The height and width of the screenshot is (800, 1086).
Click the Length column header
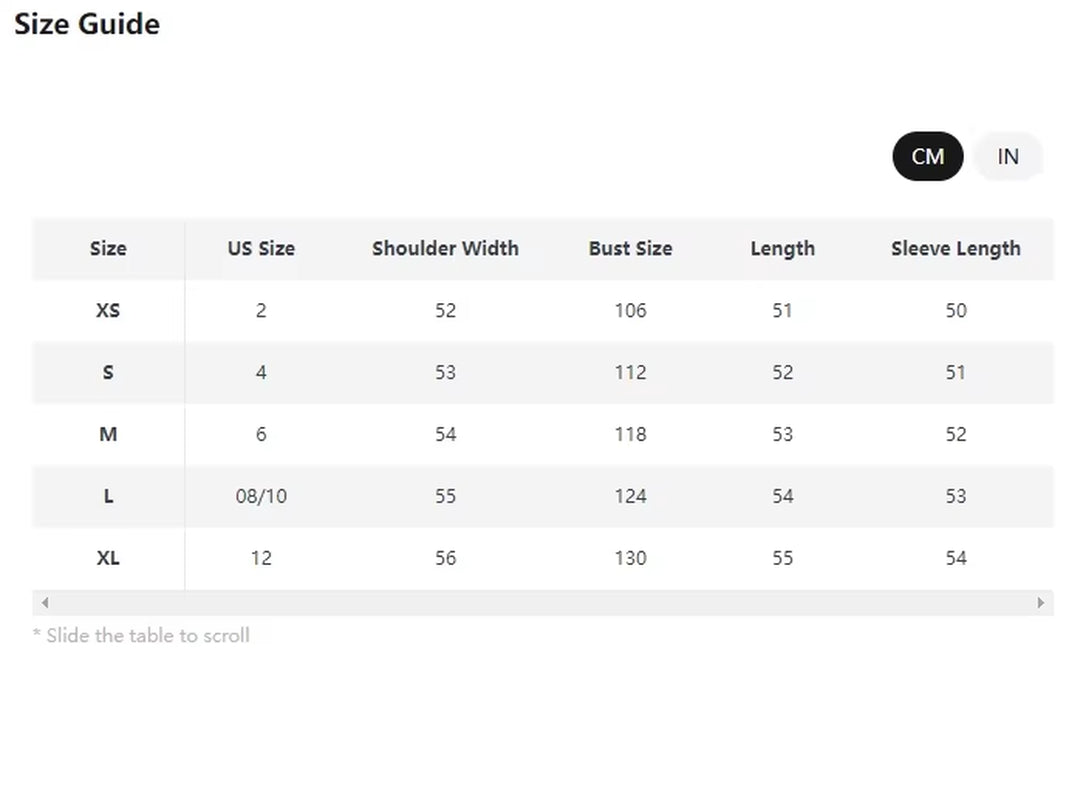point(783,249)
